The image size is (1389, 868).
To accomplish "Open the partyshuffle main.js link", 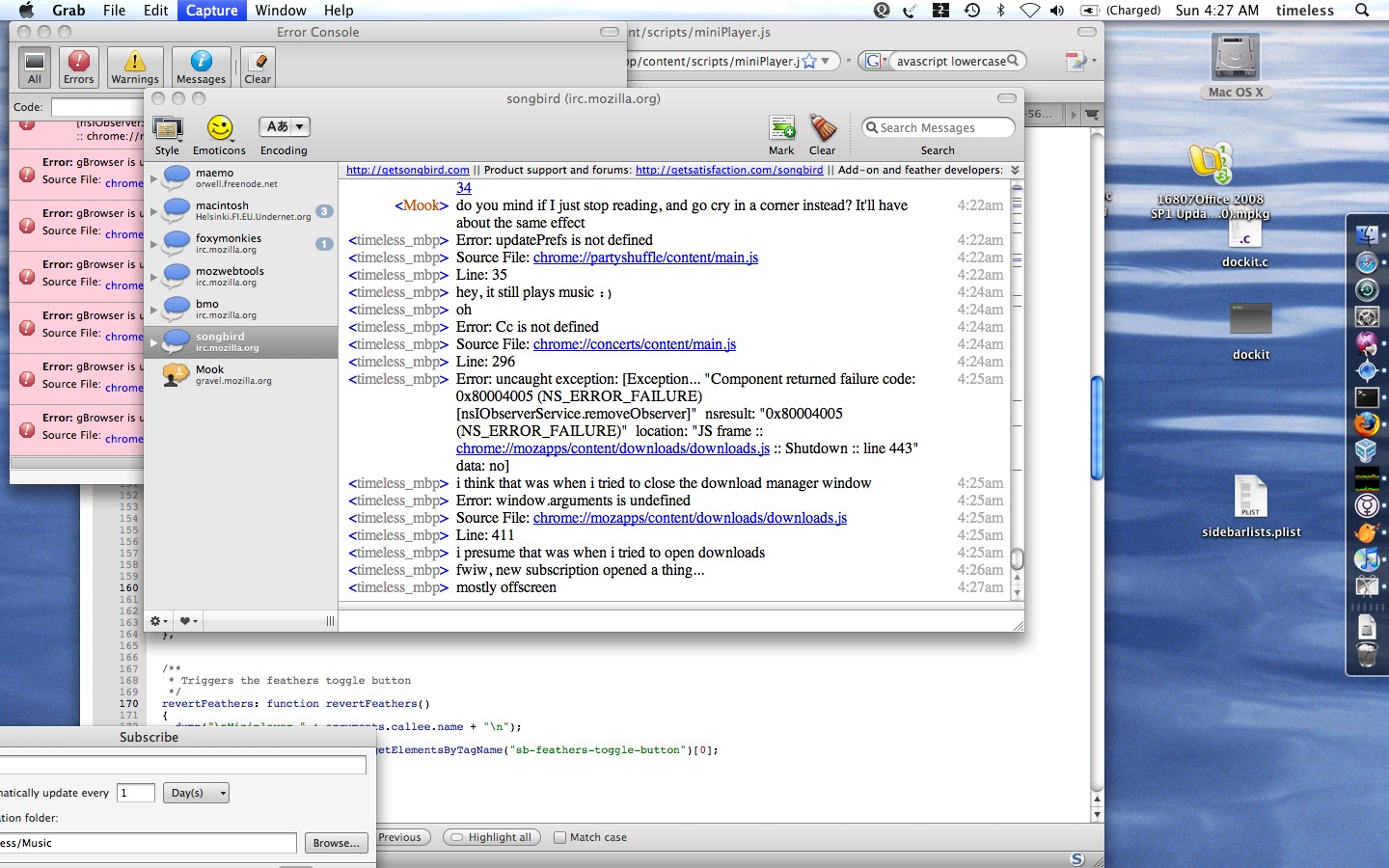I will (645, 258).
